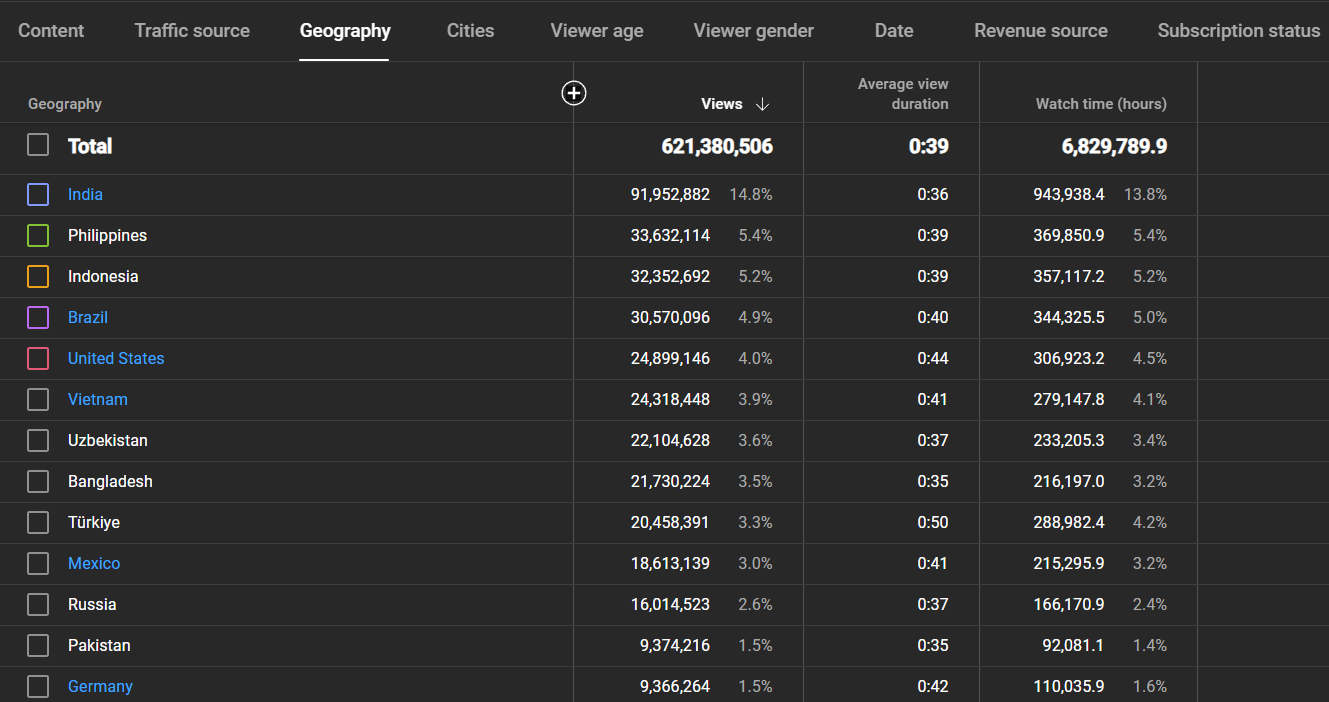Open the Traffic source tab

point(192,31)
